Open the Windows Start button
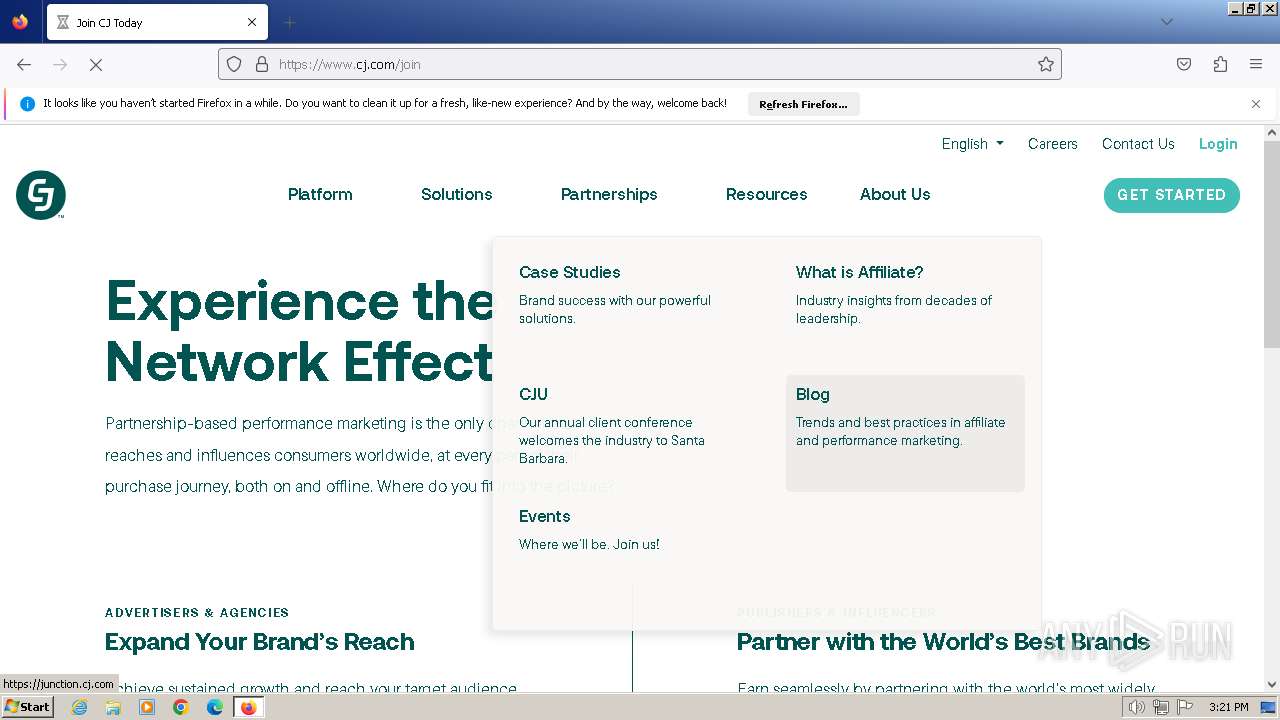 [x=27, y=707]
